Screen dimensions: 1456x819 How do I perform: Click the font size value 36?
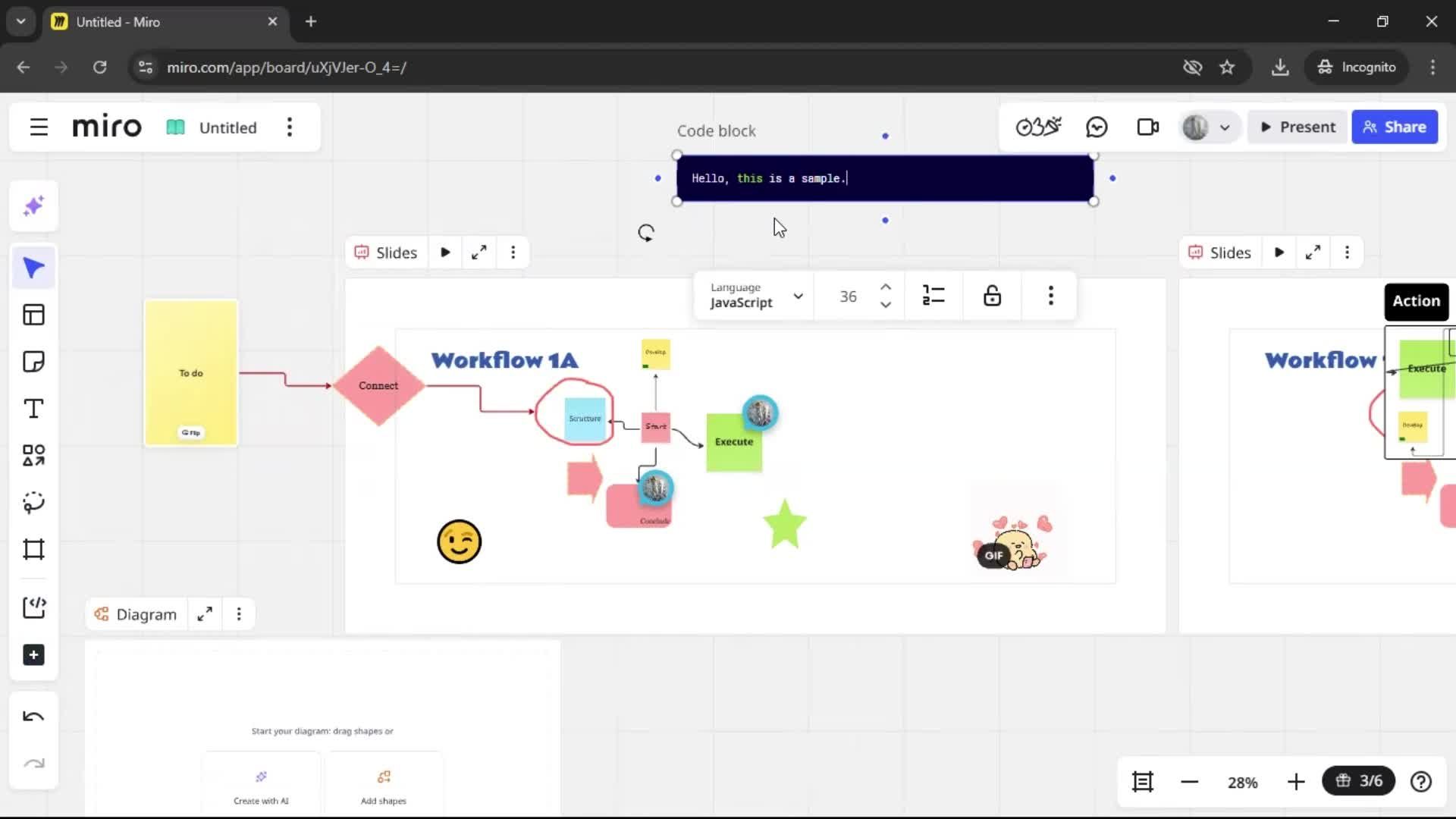[x=848, y=297]
